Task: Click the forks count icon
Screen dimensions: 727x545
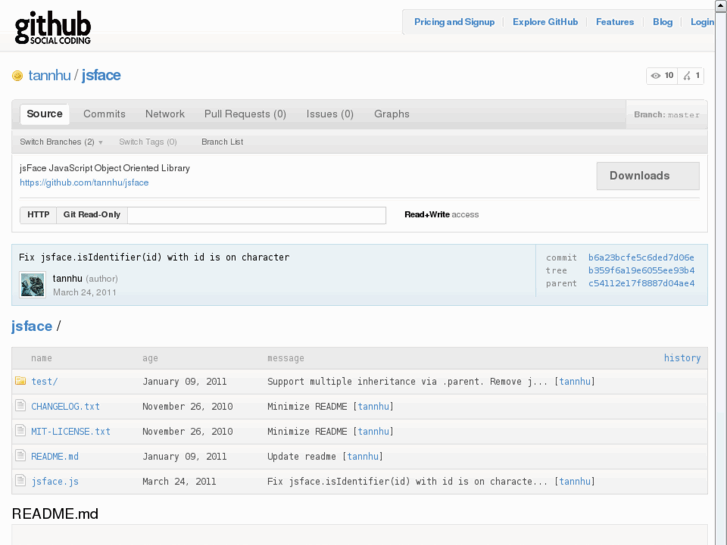Action: coord(688,76)
